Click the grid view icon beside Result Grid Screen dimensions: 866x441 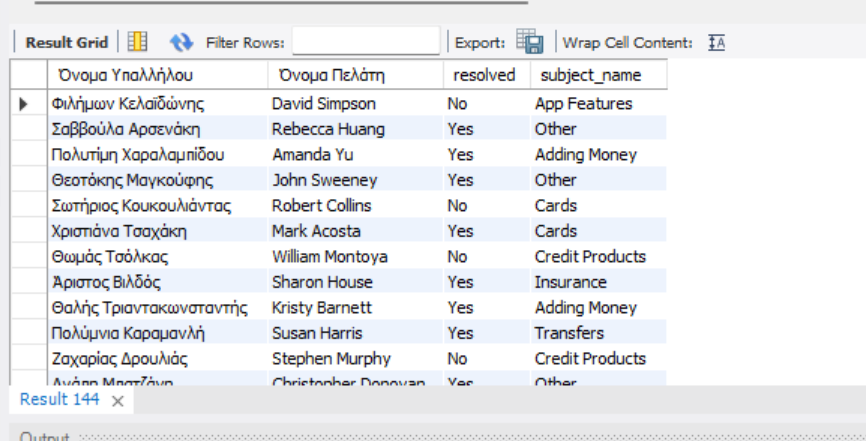coord(137,42)
